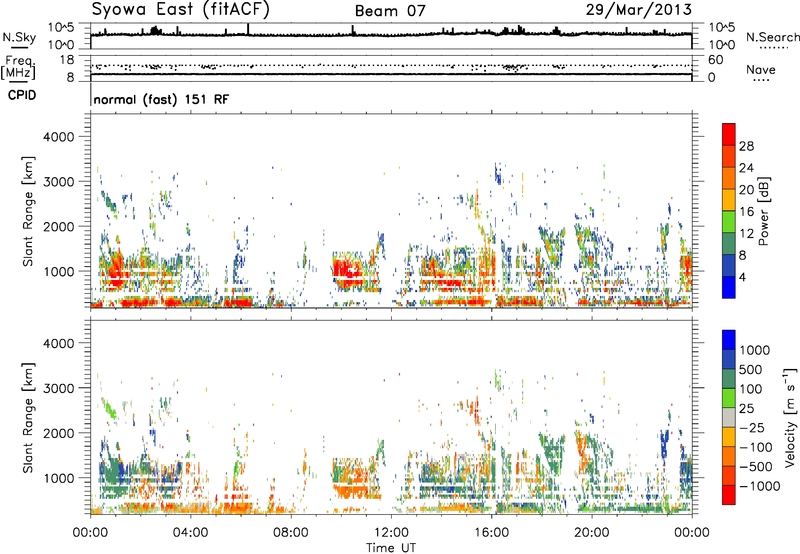The image size is (800, 554).
Task: Select the '-25' label on the velocity scale
Action: pyautogui.click(x=751, y=427)
